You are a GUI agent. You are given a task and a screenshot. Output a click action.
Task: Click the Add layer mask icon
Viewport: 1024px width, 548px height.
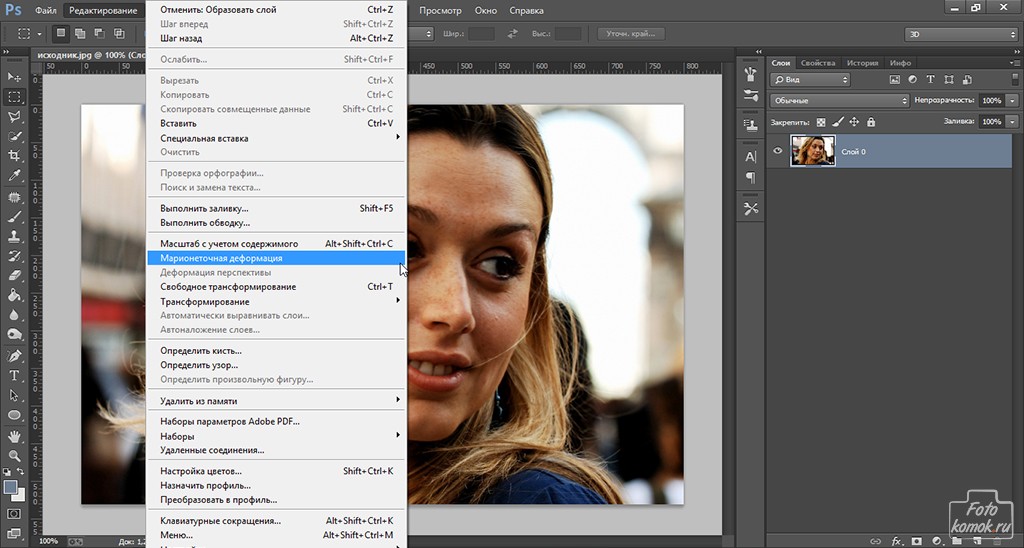coord(917,541)
